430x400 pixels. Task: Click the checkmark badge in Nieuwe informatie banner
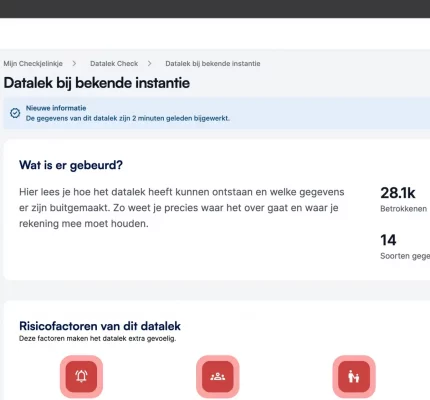pos(15,113)
